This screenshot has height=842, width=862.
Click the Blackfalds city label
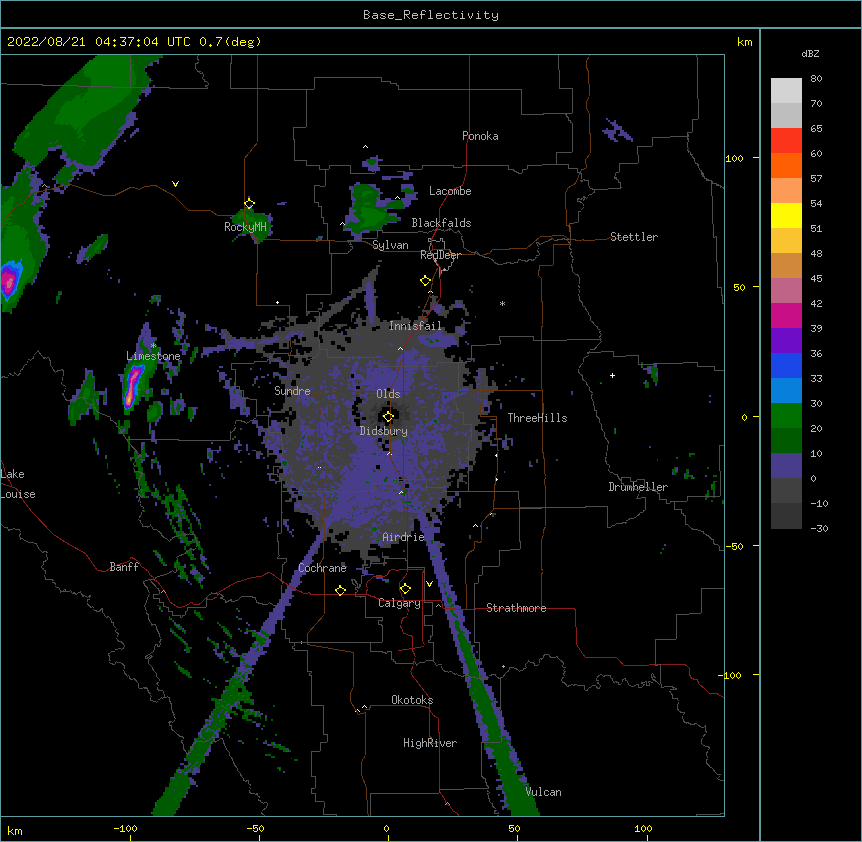tap(441, 223)
